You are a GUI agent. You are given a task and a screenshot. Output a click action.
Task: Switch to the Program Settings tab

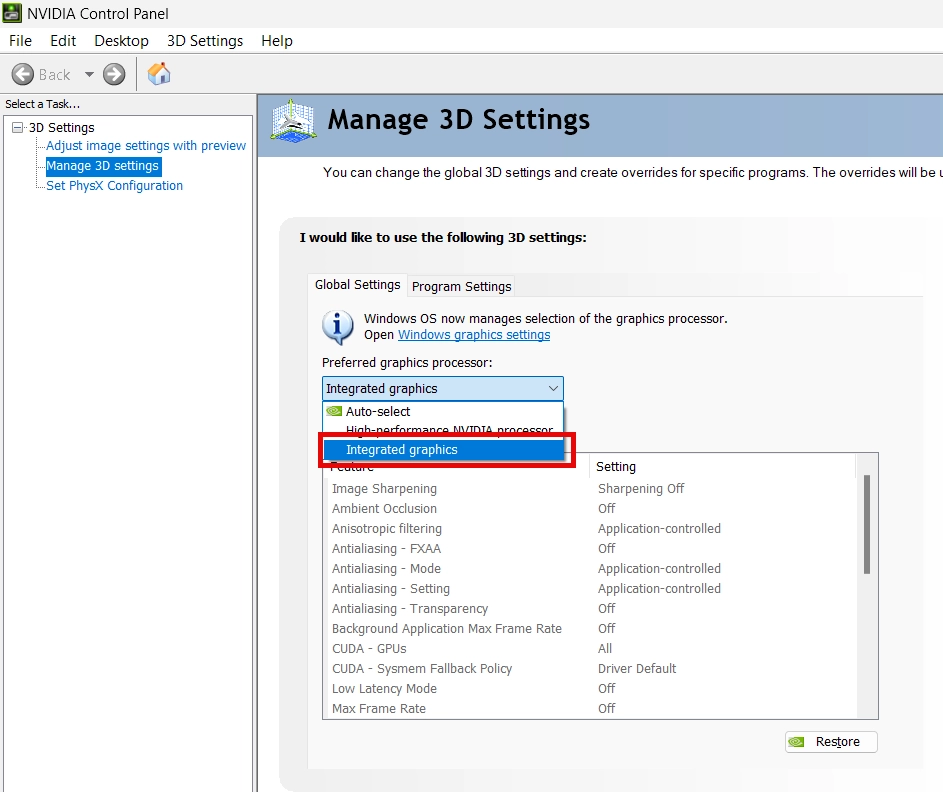(461, 286)
